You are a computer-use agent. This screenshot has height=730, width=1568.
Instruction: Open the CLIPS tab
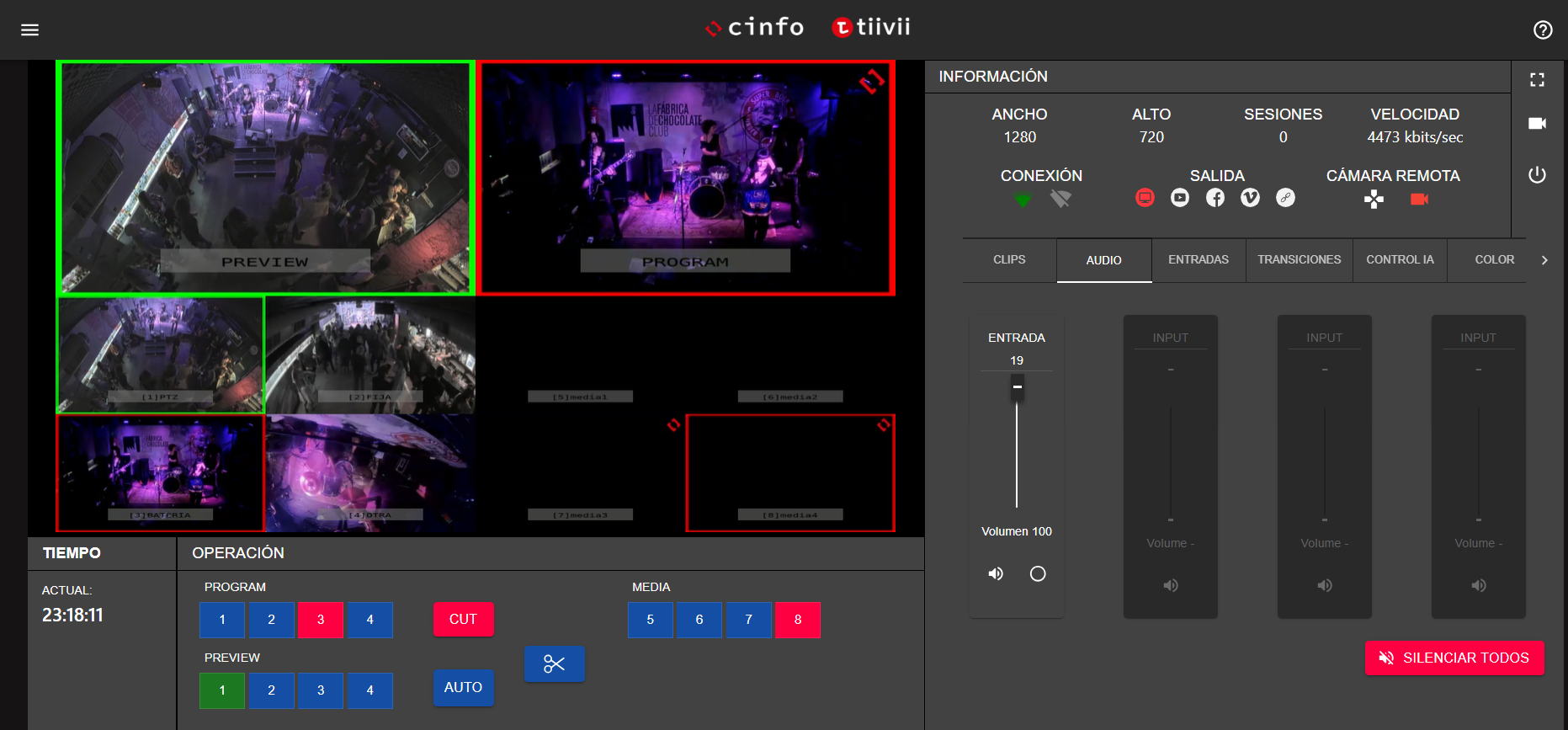coord(1009,260)
